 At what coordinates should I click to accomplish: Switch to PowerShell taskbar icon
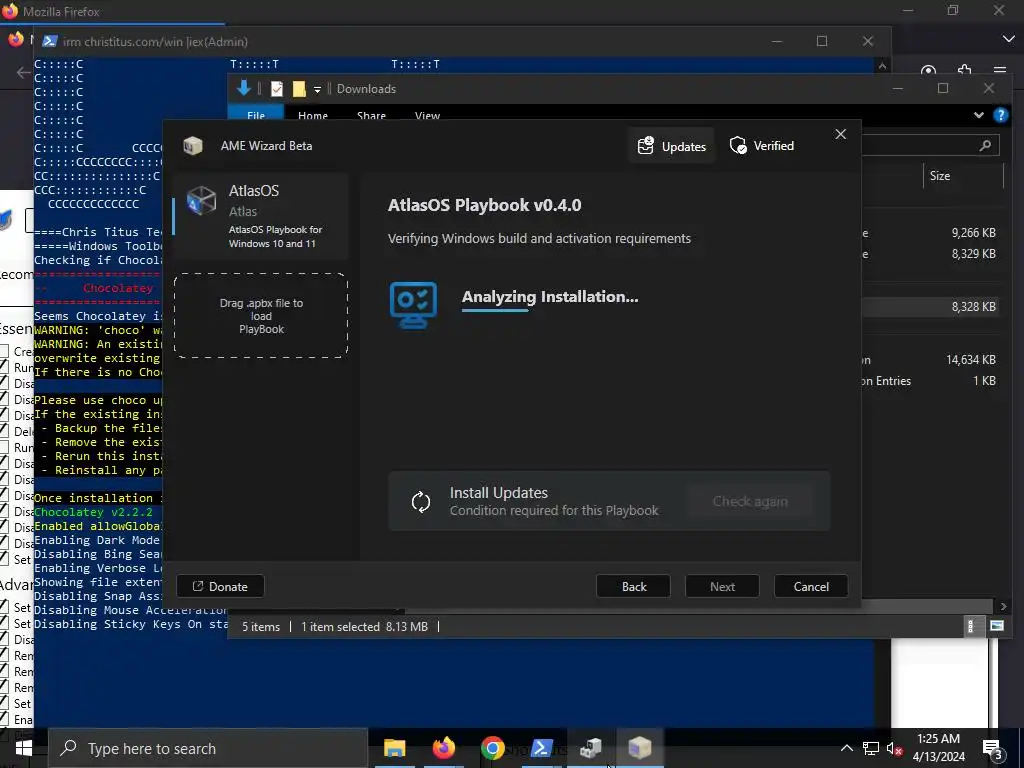click(541, 748)
